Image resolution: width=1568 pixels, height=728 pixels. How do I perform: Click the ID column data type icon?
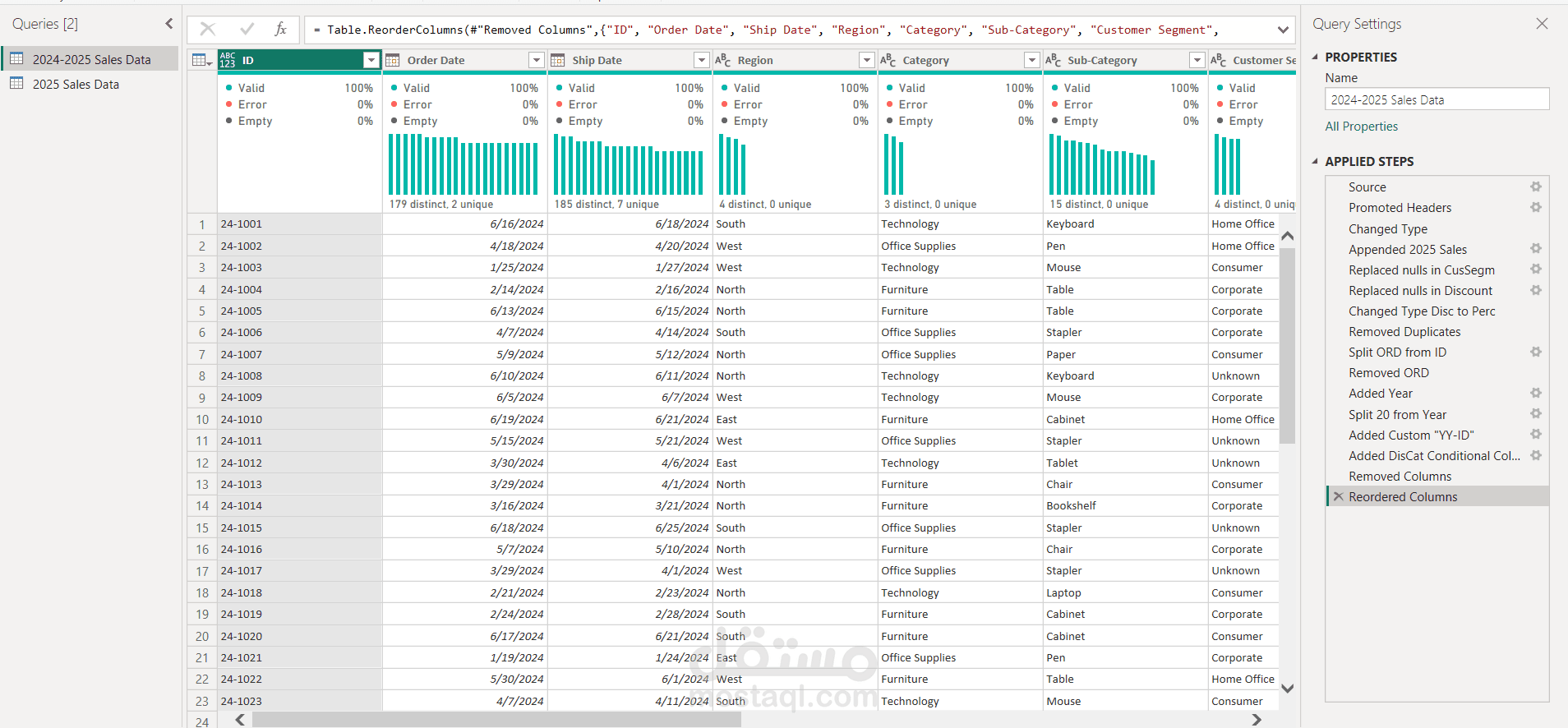228,60
